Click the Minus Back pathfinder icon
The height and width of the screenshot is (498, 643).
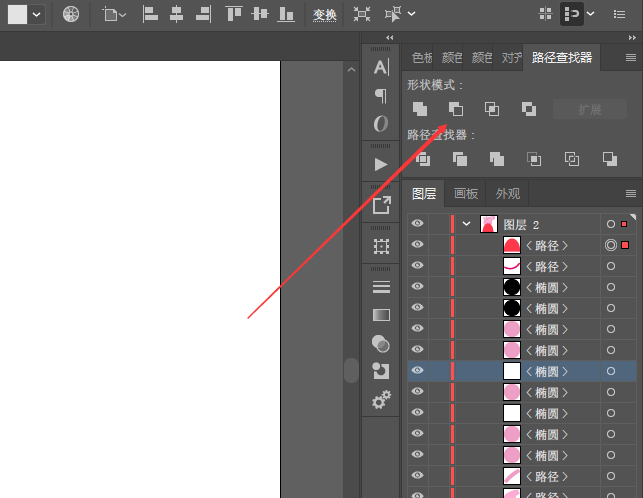(x=609, y=159)
